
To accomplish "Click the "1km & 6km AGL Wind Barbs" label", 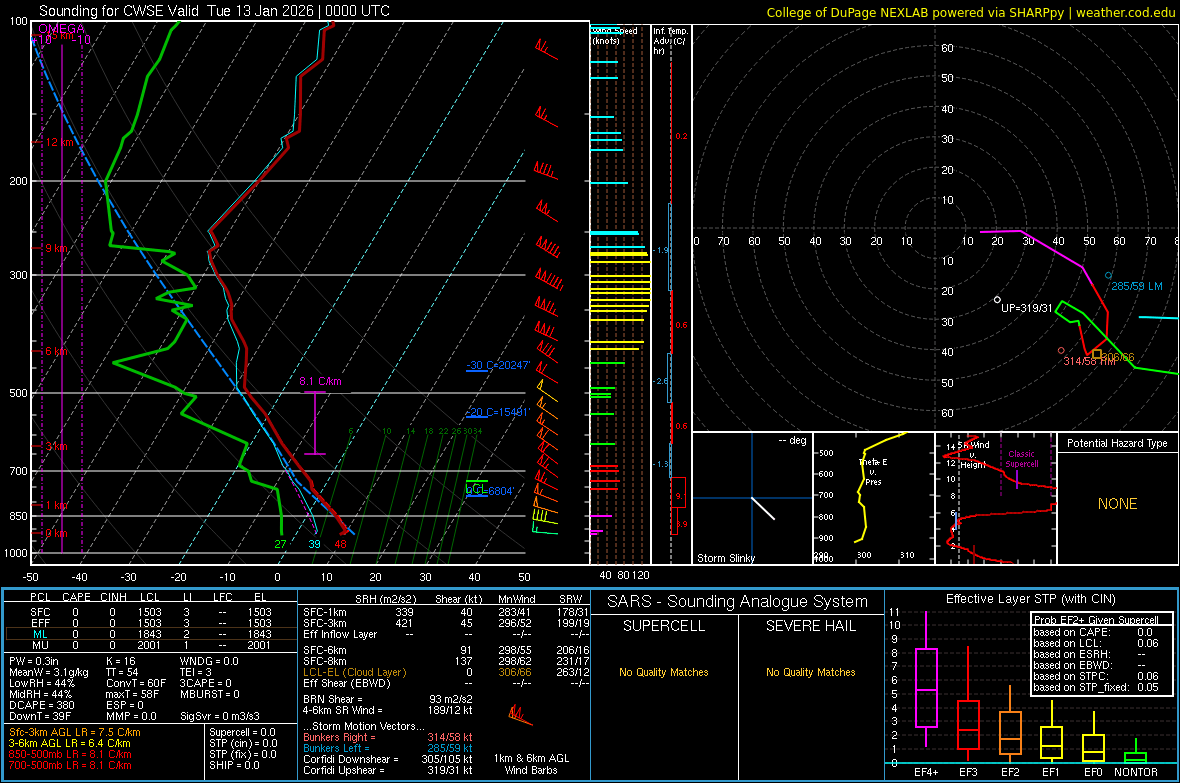I will point(531,764).
